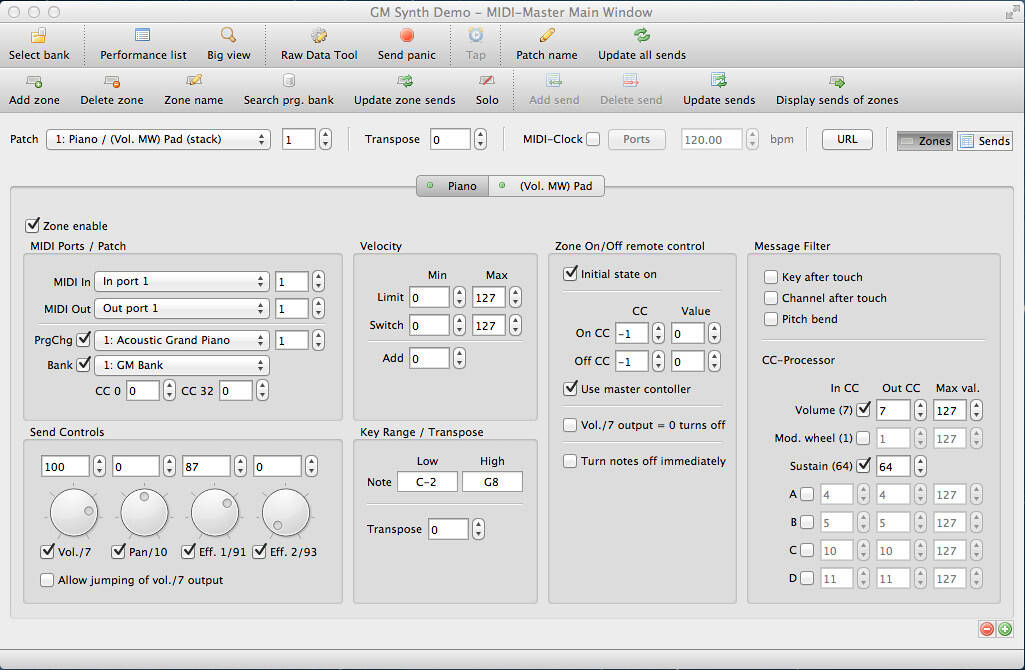The width and height of the screenshot is (1025, 670).
Task: Click the Vol./7 send knob
Action: [x=74, y=513]
